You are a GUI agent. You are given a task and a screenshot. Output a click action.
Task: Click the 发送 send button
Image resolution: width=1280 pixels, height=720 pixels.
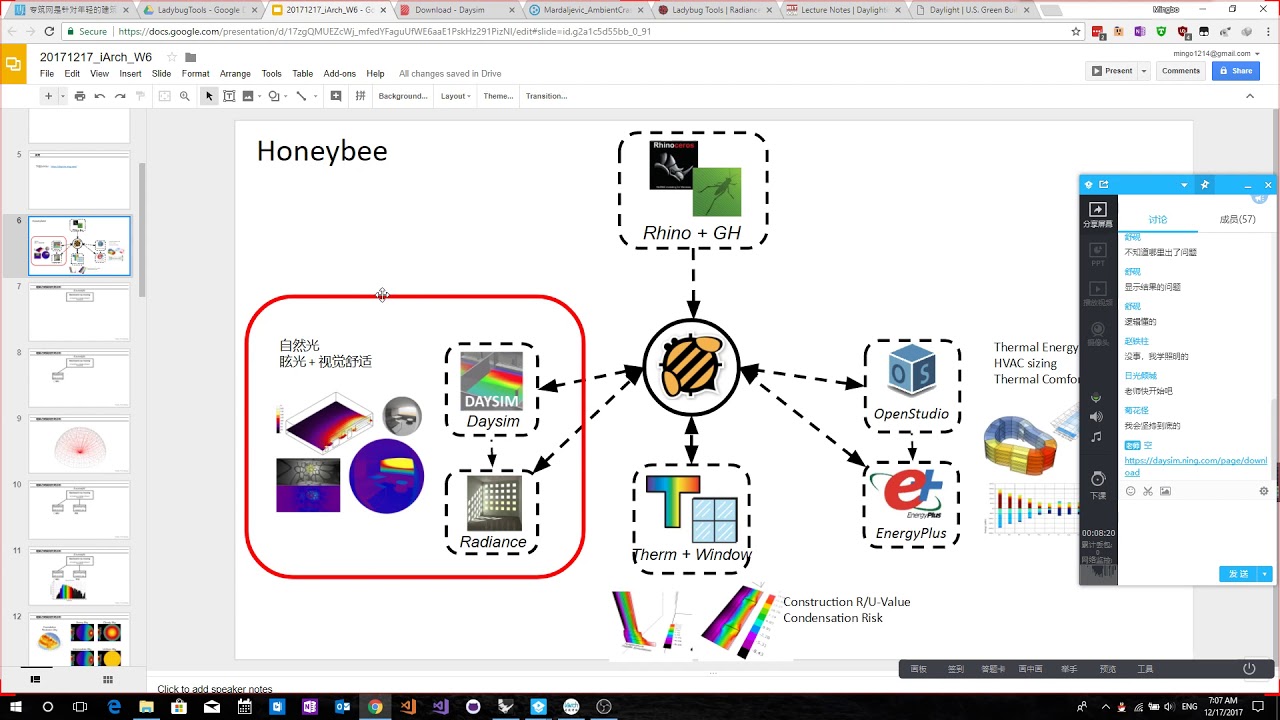[1239, 574]
